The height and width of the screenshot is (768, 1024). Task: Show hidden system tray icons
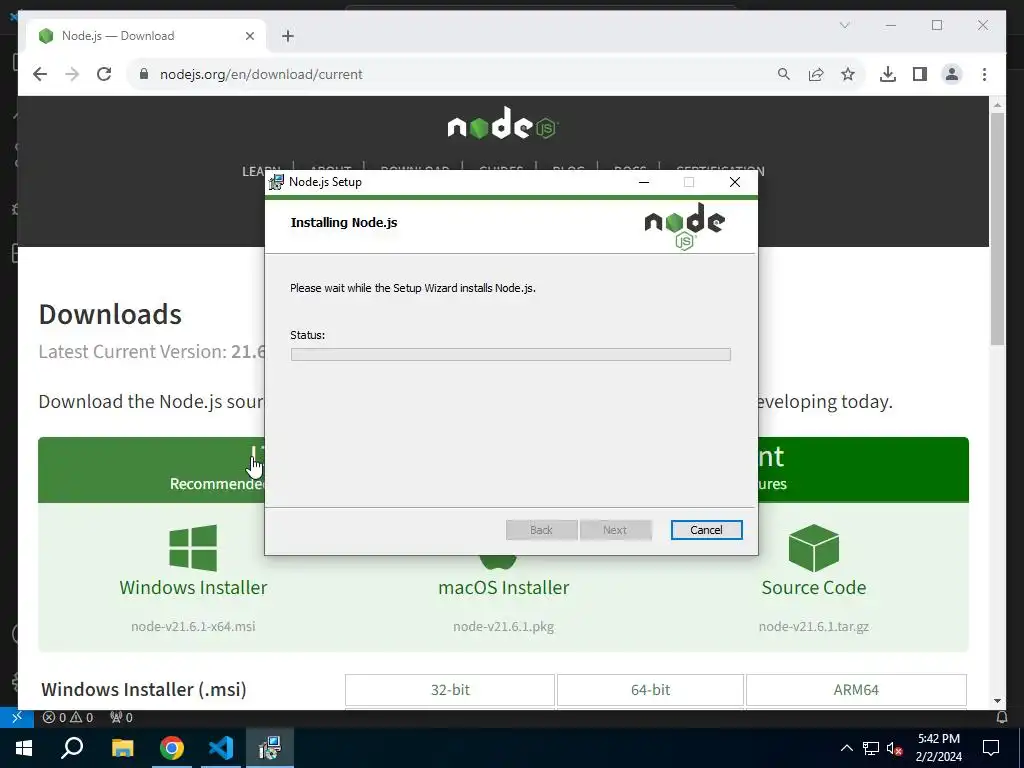tap(846, 748)
